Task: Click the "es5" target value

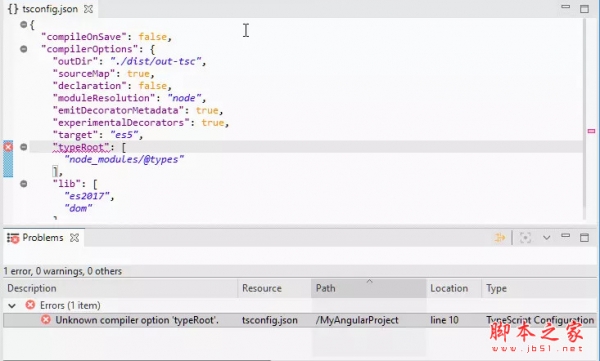Action: click(124, 135)
